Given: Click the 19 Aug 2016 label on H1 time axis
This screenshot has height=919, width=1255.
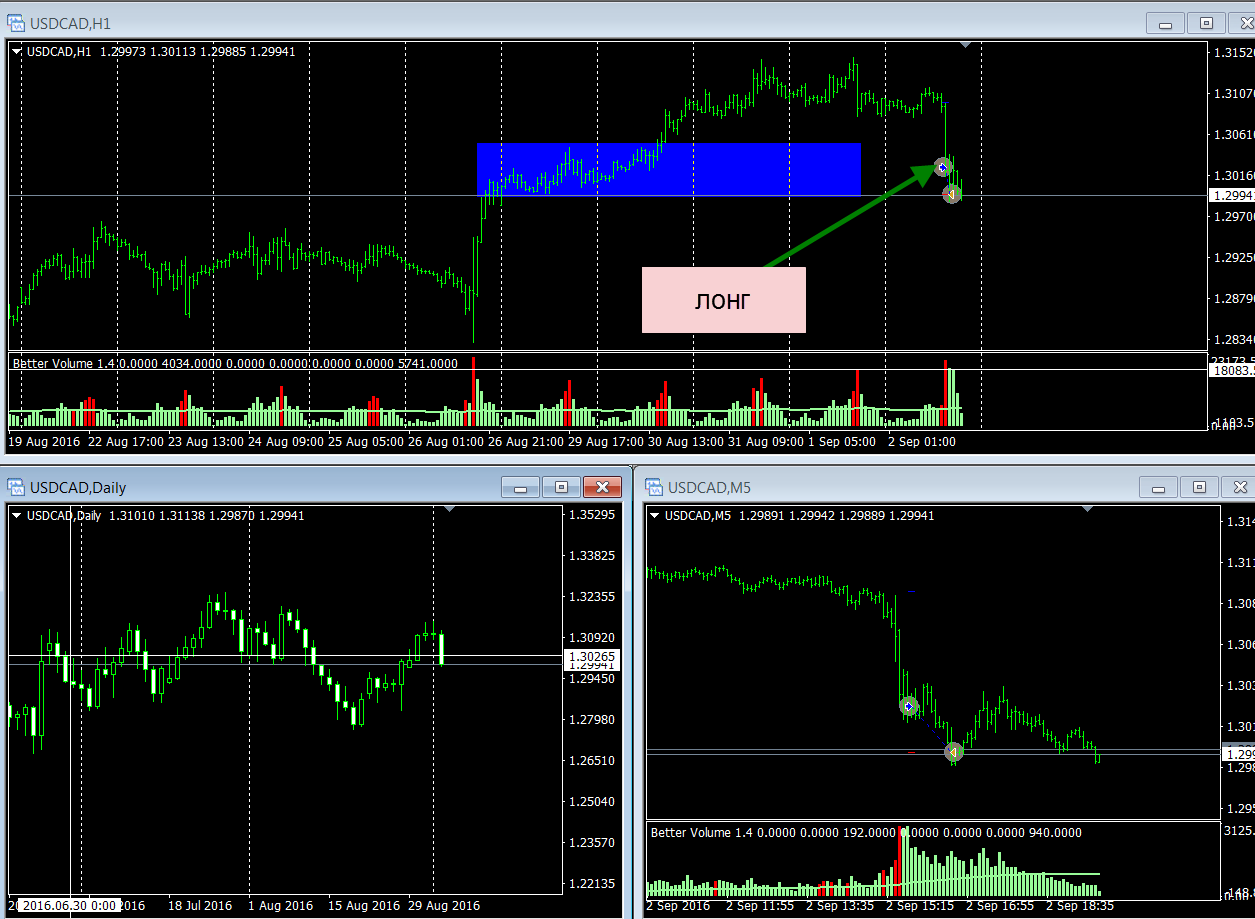Looking at the screenshot, I should pos(45,441).
